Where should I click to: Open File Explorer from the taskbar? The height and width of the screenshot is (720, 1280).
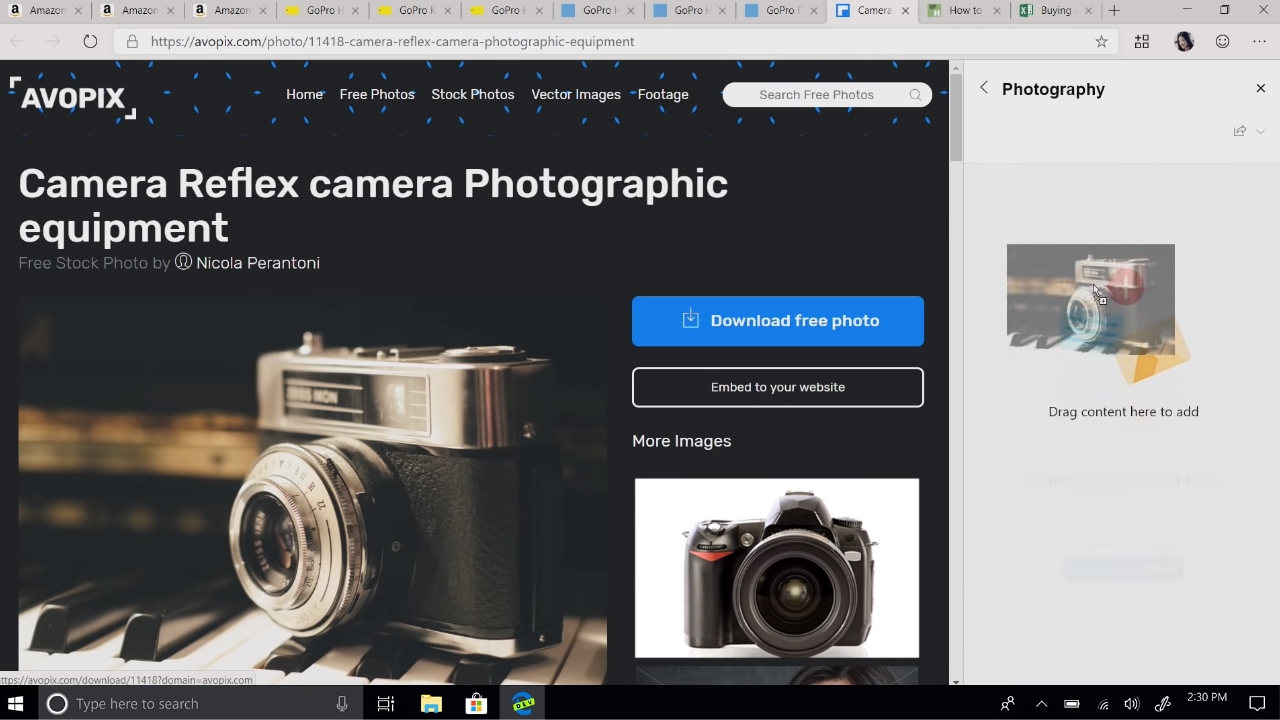[x=431, y=704]
